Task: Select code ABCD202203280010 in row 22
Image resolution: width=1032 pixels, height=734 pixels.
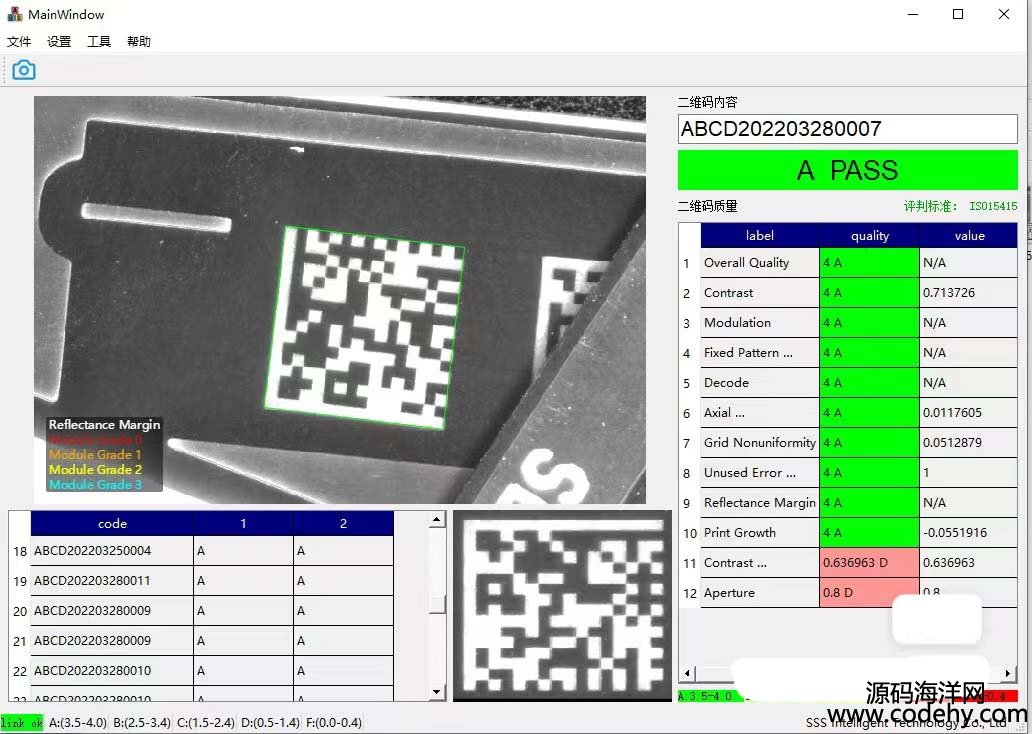Action: point(93,670)
